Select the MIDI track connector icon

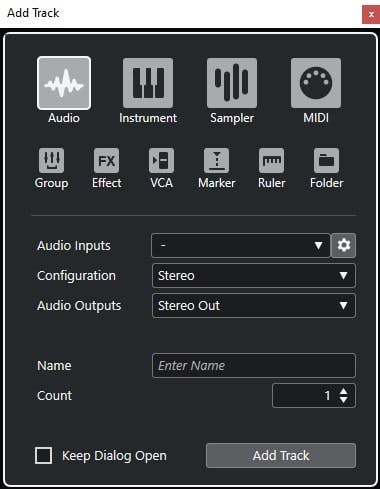[316, 83]
